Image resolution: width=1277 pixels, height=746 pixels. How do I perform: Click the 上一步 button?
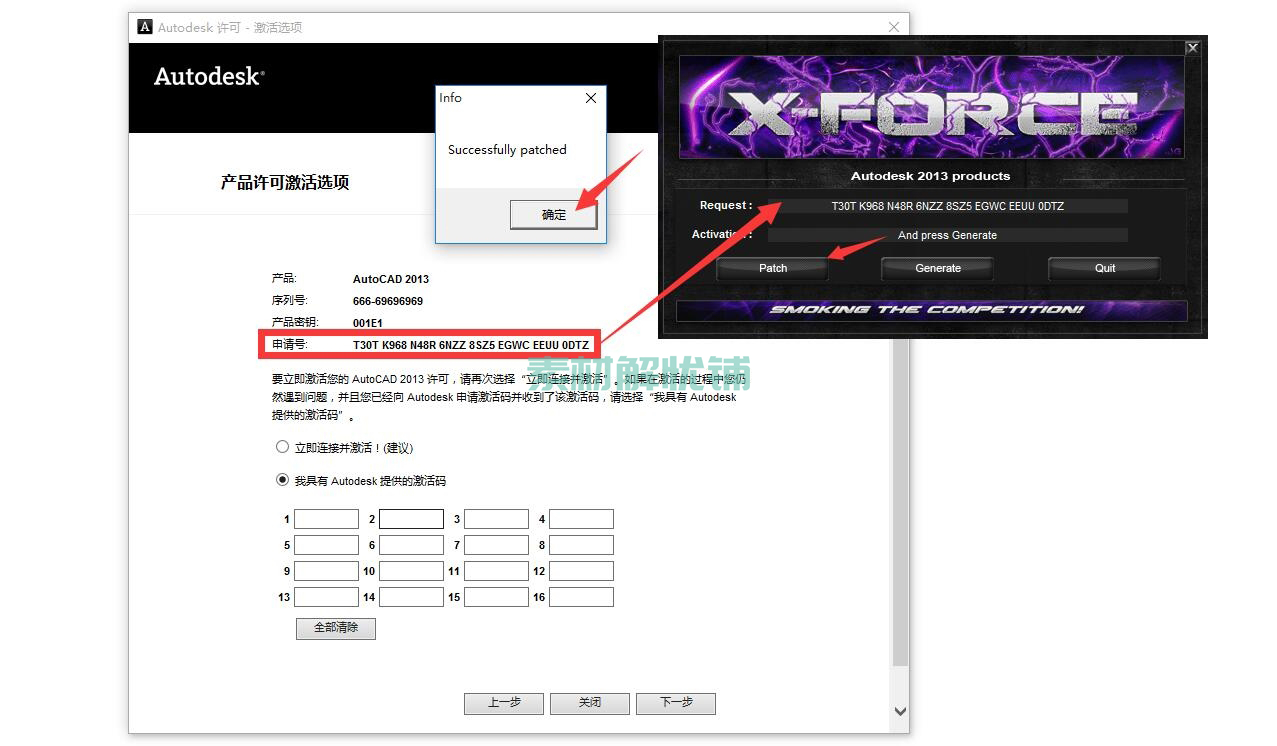click(x=504, y=703)
